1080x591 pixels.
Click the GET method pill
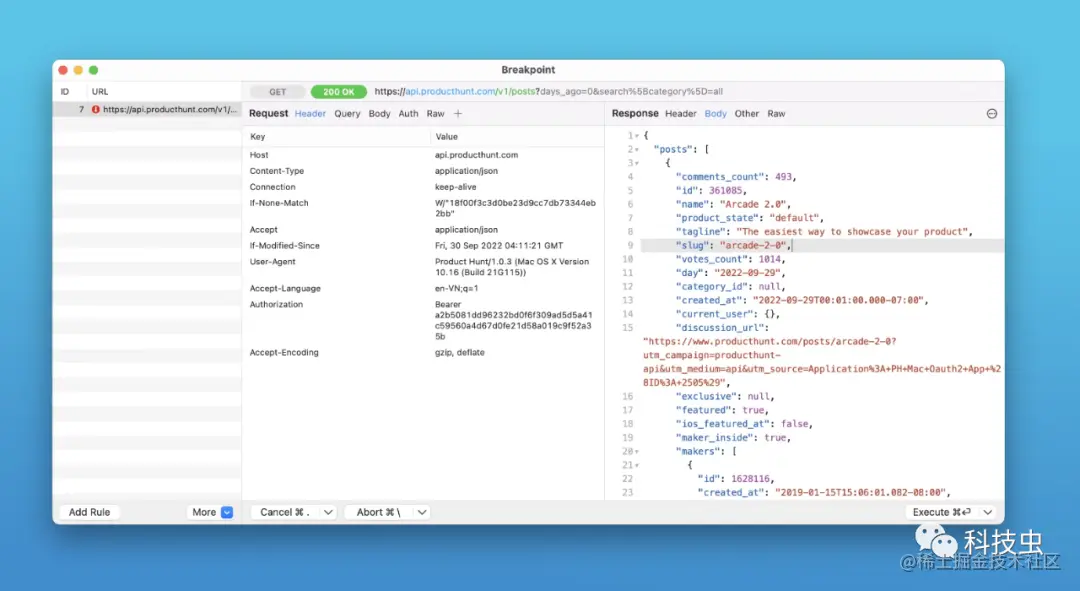pyautogui.click(x=278, y=92)
